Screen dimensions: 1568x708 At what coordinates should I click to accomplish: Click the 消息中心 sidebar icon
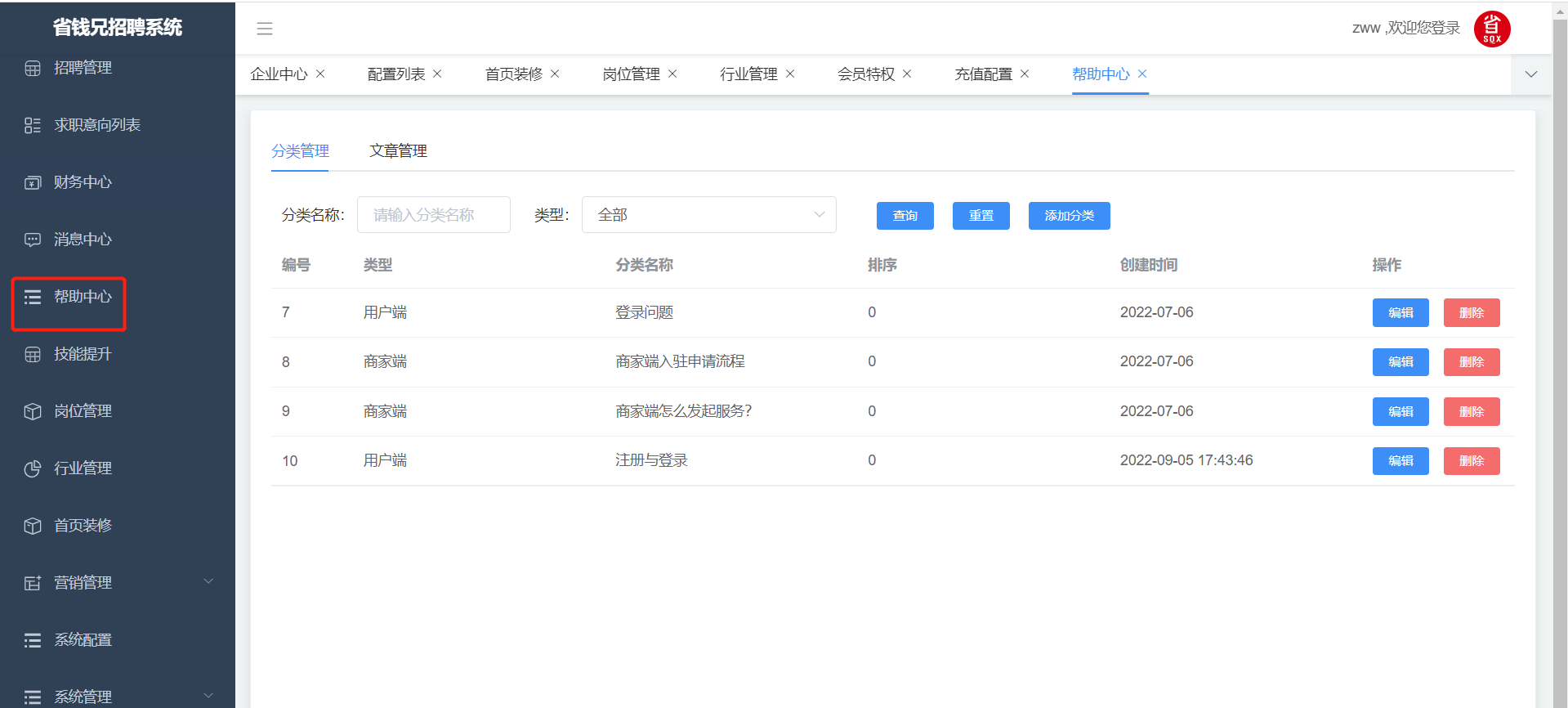[33, 240]
